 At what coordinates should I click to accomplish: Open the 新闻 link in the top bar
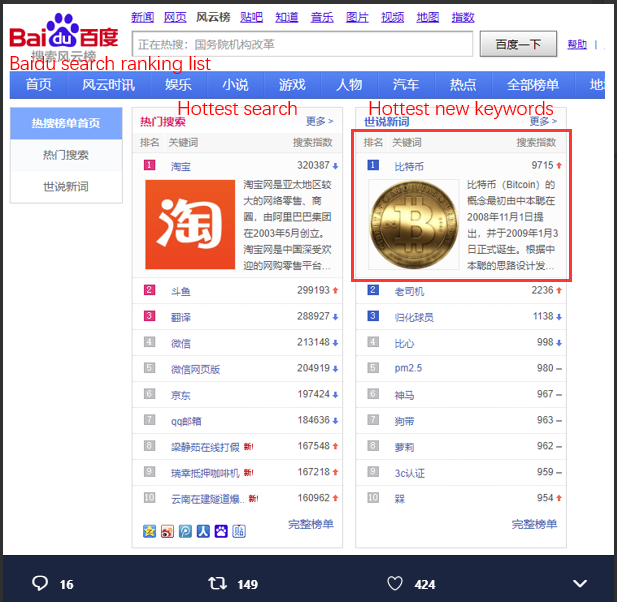142,17
